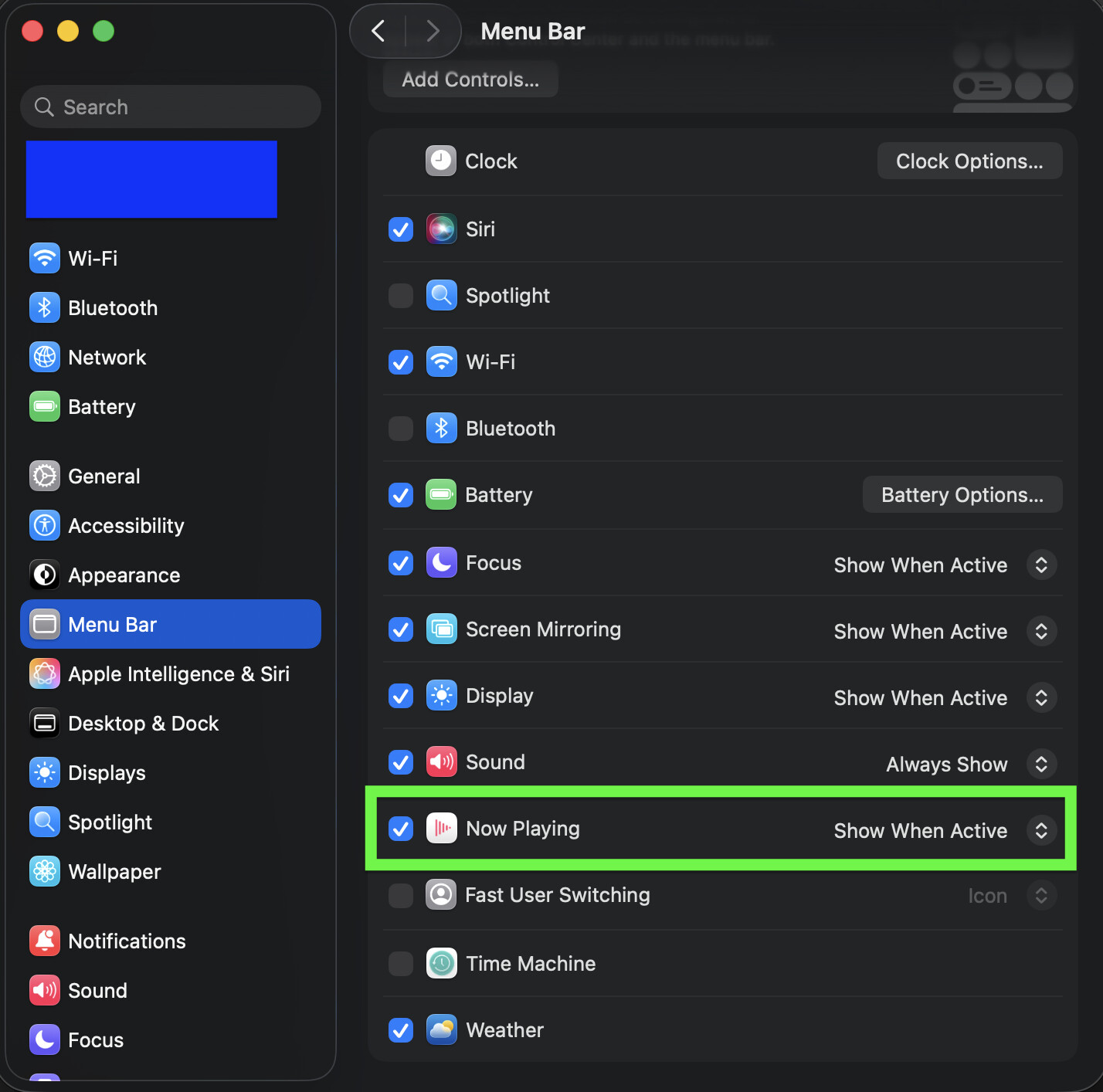This screenshot has width=1103, height=1092.
Task: Click the Fast User Switching icon
Action: coord(441,894)
